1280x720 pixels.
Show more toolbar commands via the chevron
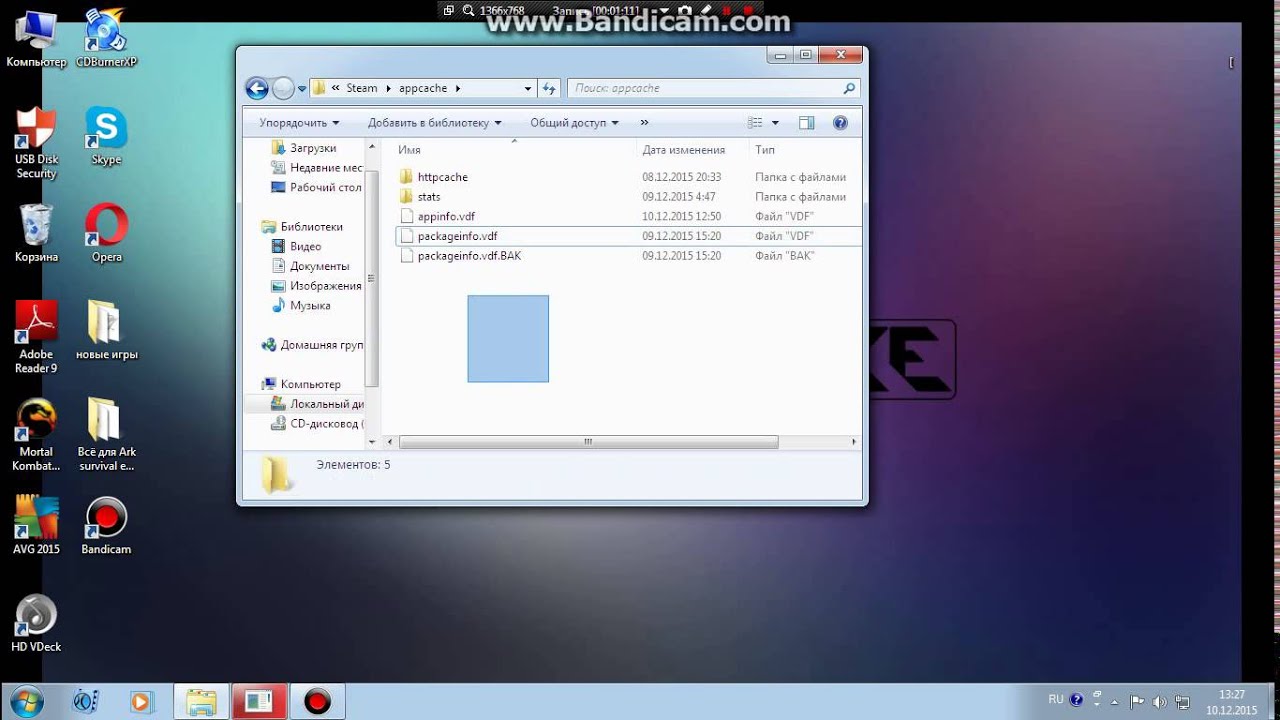coord(644,123)
